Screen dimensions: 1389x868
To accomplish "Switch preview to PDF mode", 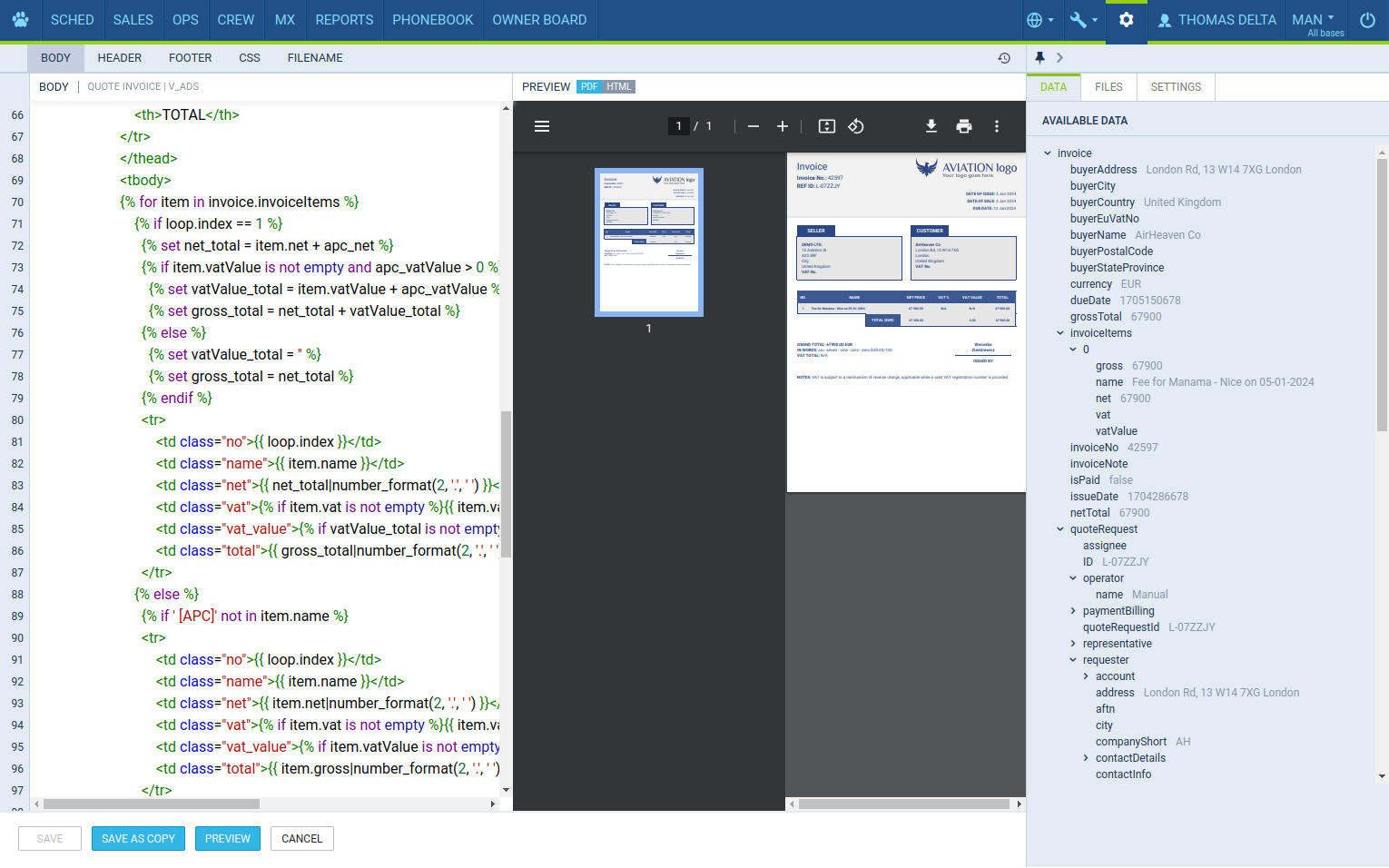I will coord(589,87).
